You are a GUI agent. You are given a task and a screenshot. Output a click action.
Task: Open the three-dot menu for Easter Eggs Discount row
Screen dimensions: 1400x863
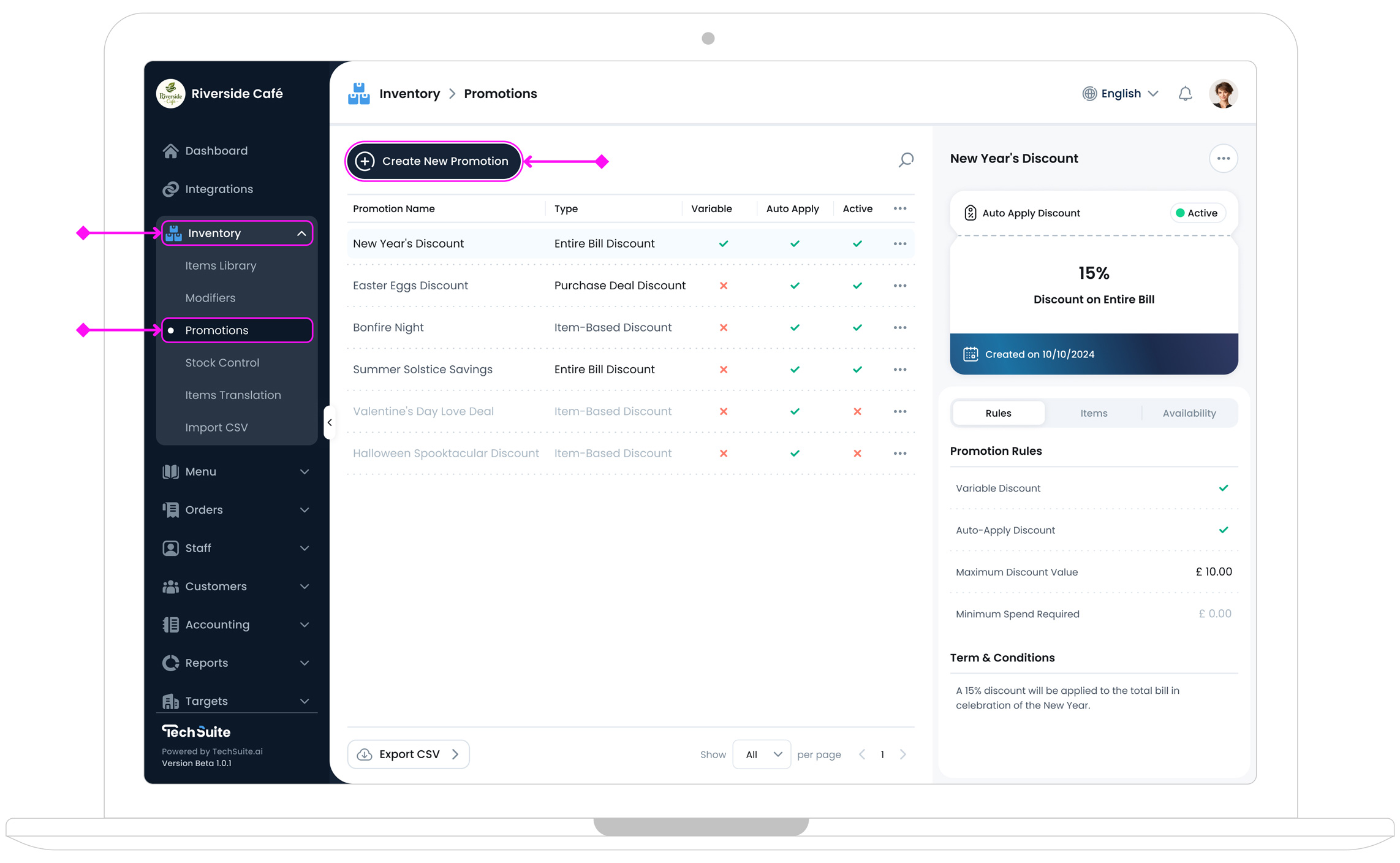(x=899, y=285)
